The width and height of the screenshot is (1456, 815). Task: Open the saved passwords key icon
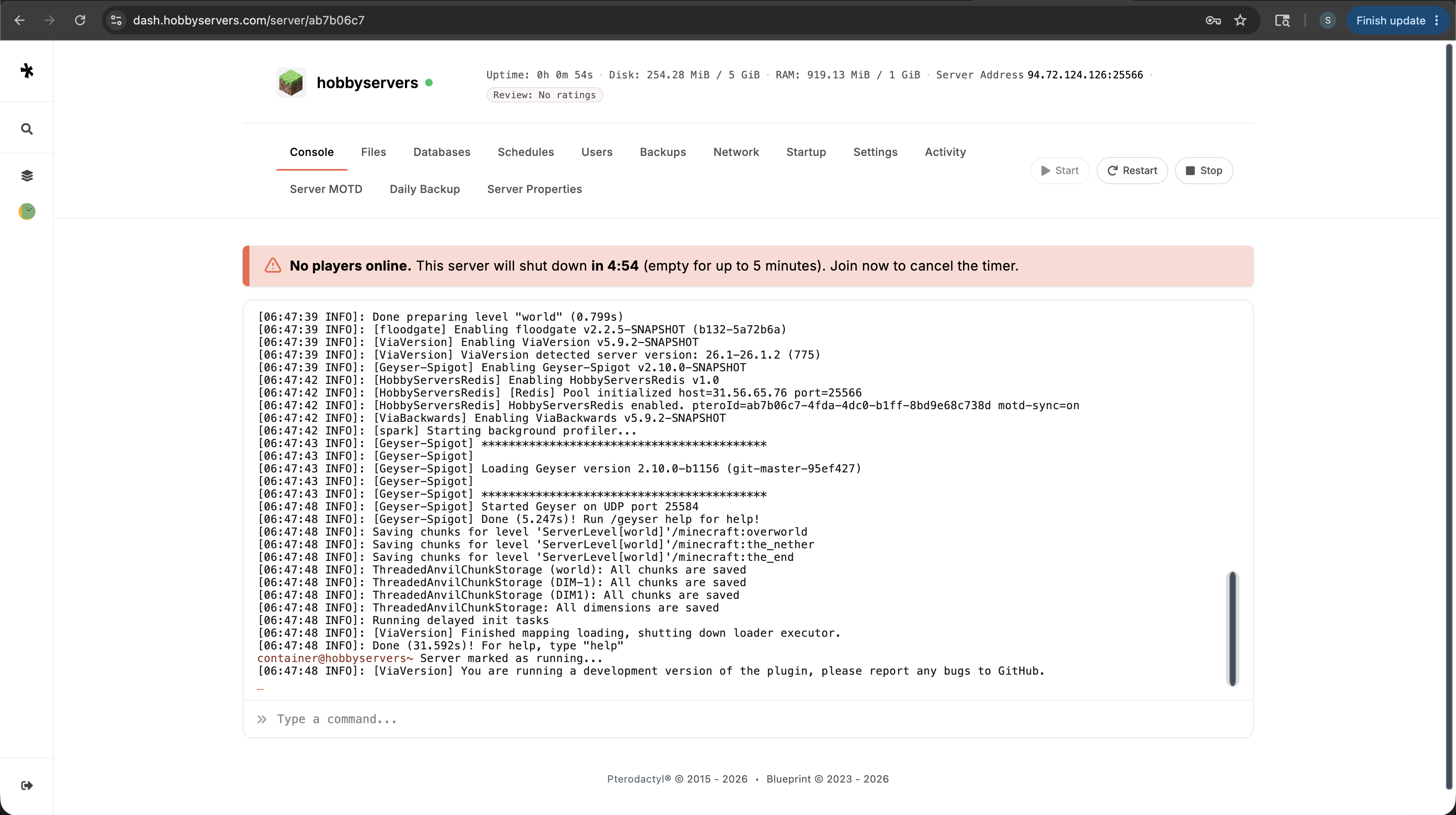[1213, 20]
